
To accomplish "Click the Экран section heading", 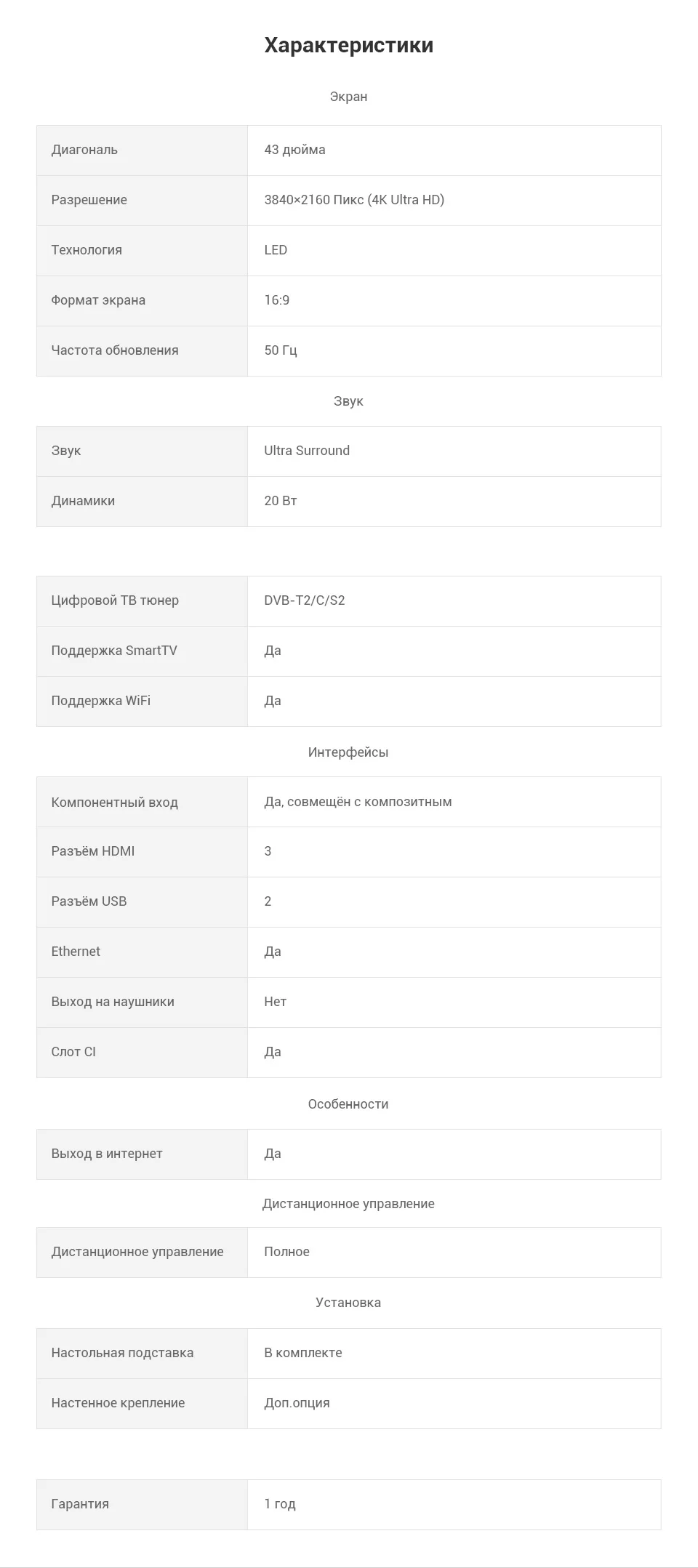I will 348,97.
